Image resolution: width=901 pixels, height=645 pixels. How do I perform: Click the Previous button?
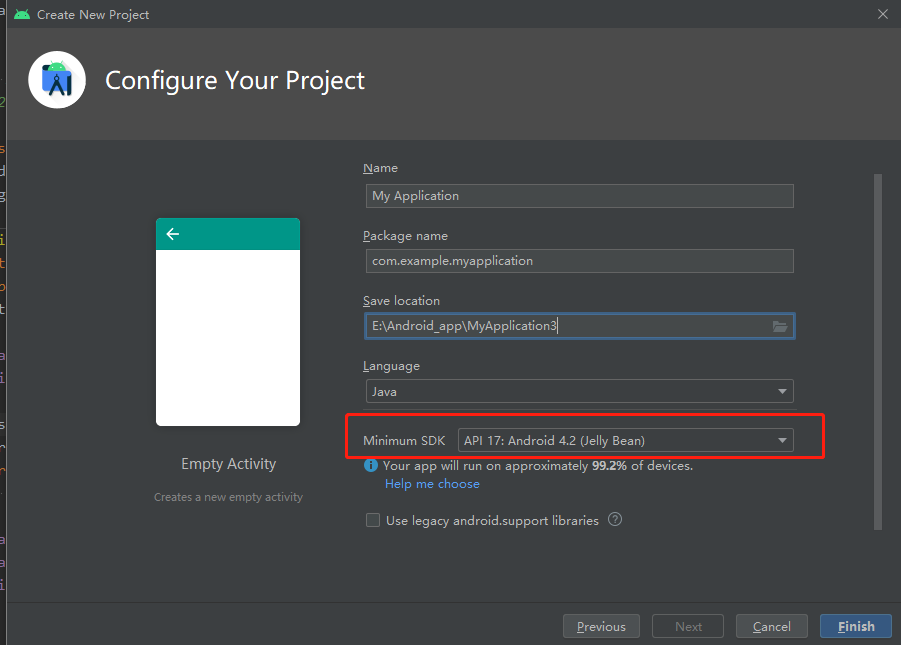pos(601,626)
